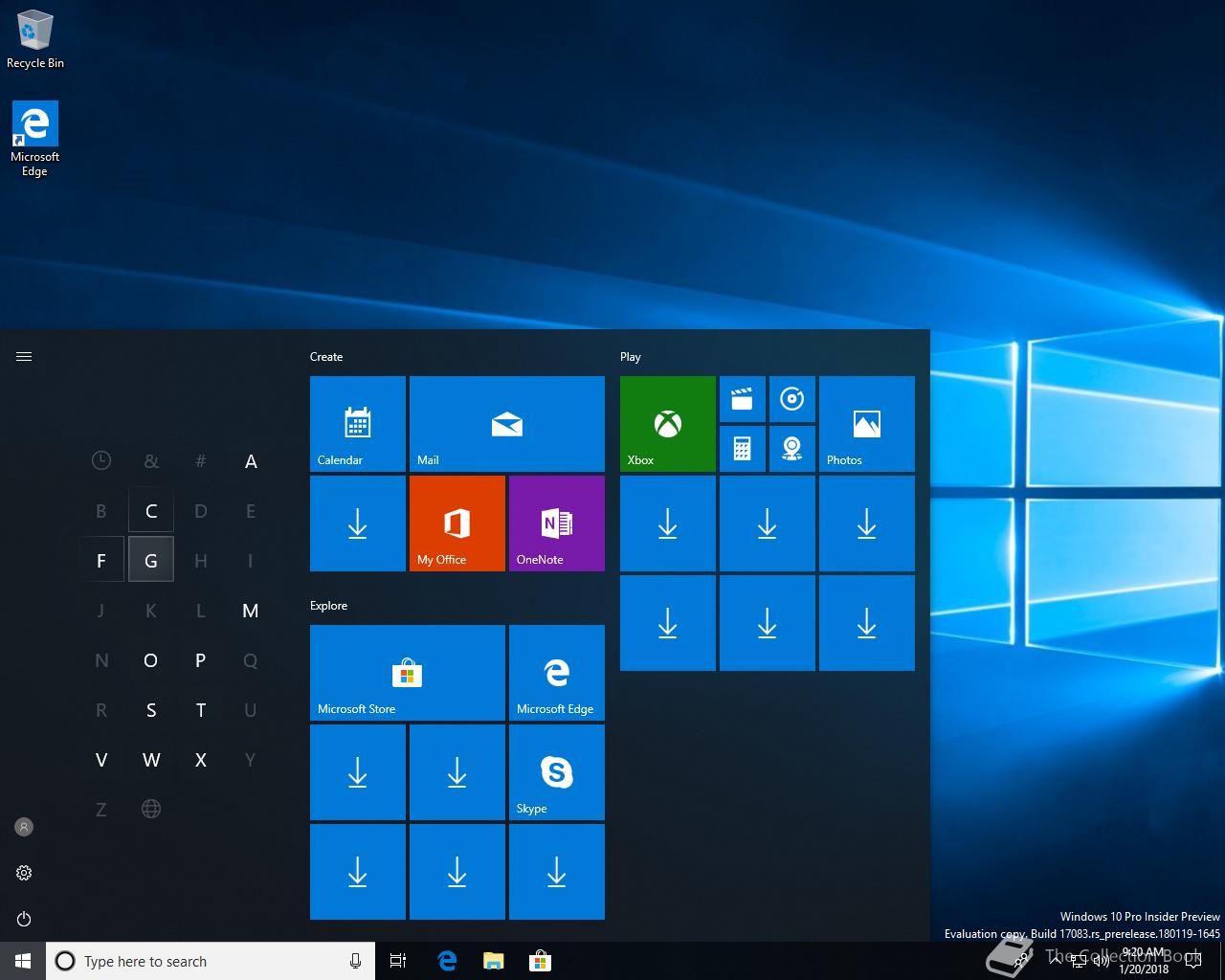The image size is (1225, 980).
Task: Open the Skype tile
Action: [557, 772]
